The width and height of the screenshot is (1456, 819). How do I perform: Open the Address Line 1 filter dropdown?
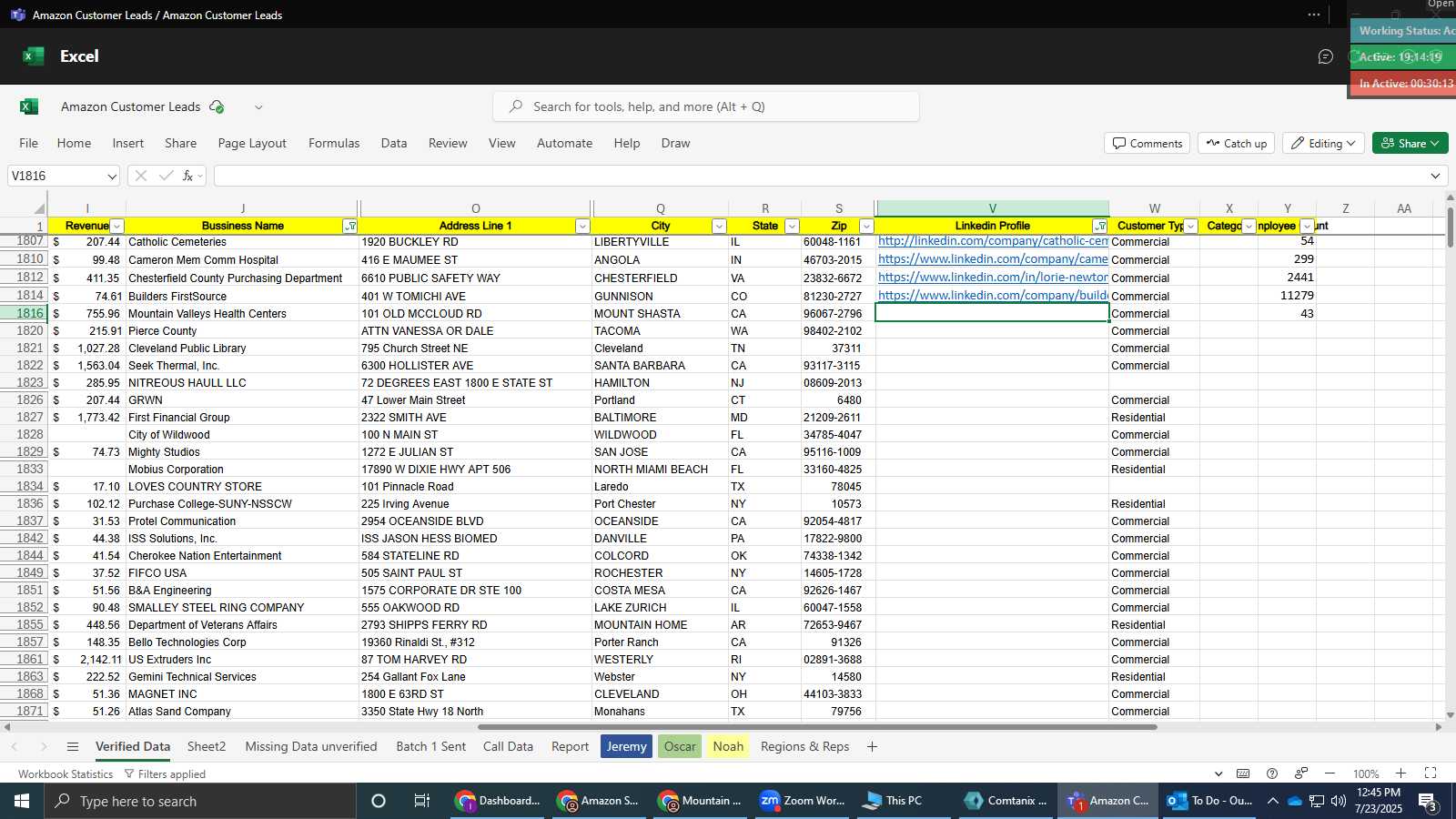582,227
